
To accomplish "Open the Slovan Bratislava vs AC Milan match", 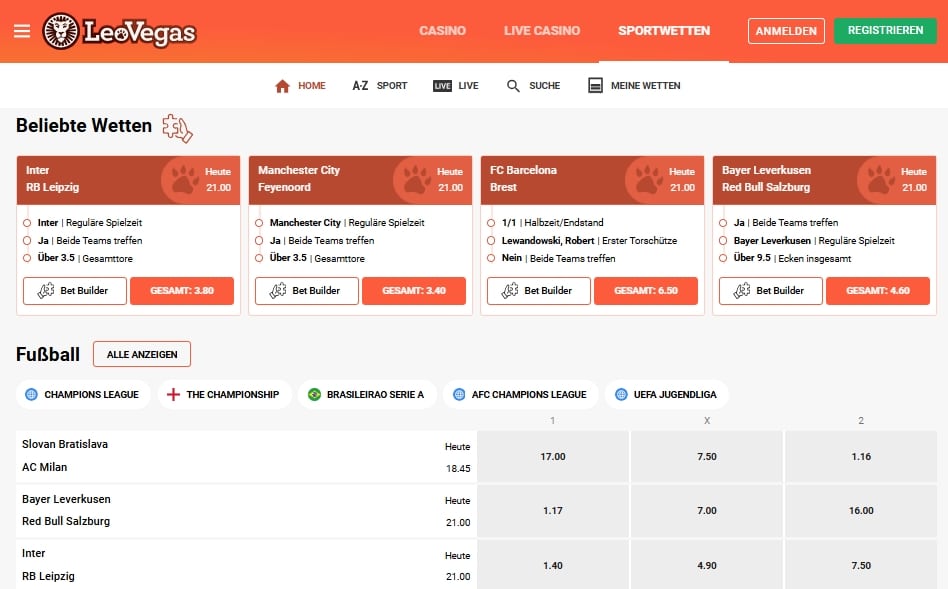I will [246, 457].
